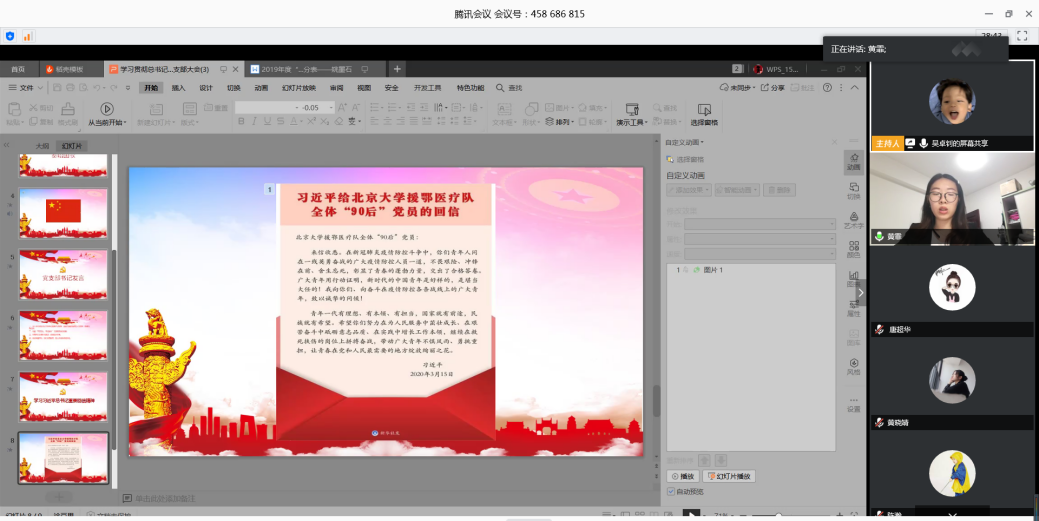Select participant 唐超华 avatar tile
Screen dimensions: 1039x521
[952, 292]
